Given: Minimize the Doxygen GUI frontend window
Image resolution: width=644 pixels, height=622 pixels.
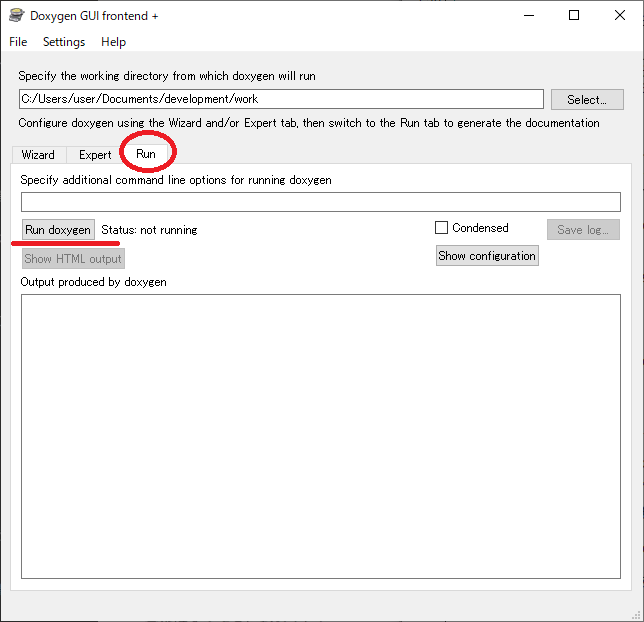Looking at the screenshot, I should click(526, 16).
